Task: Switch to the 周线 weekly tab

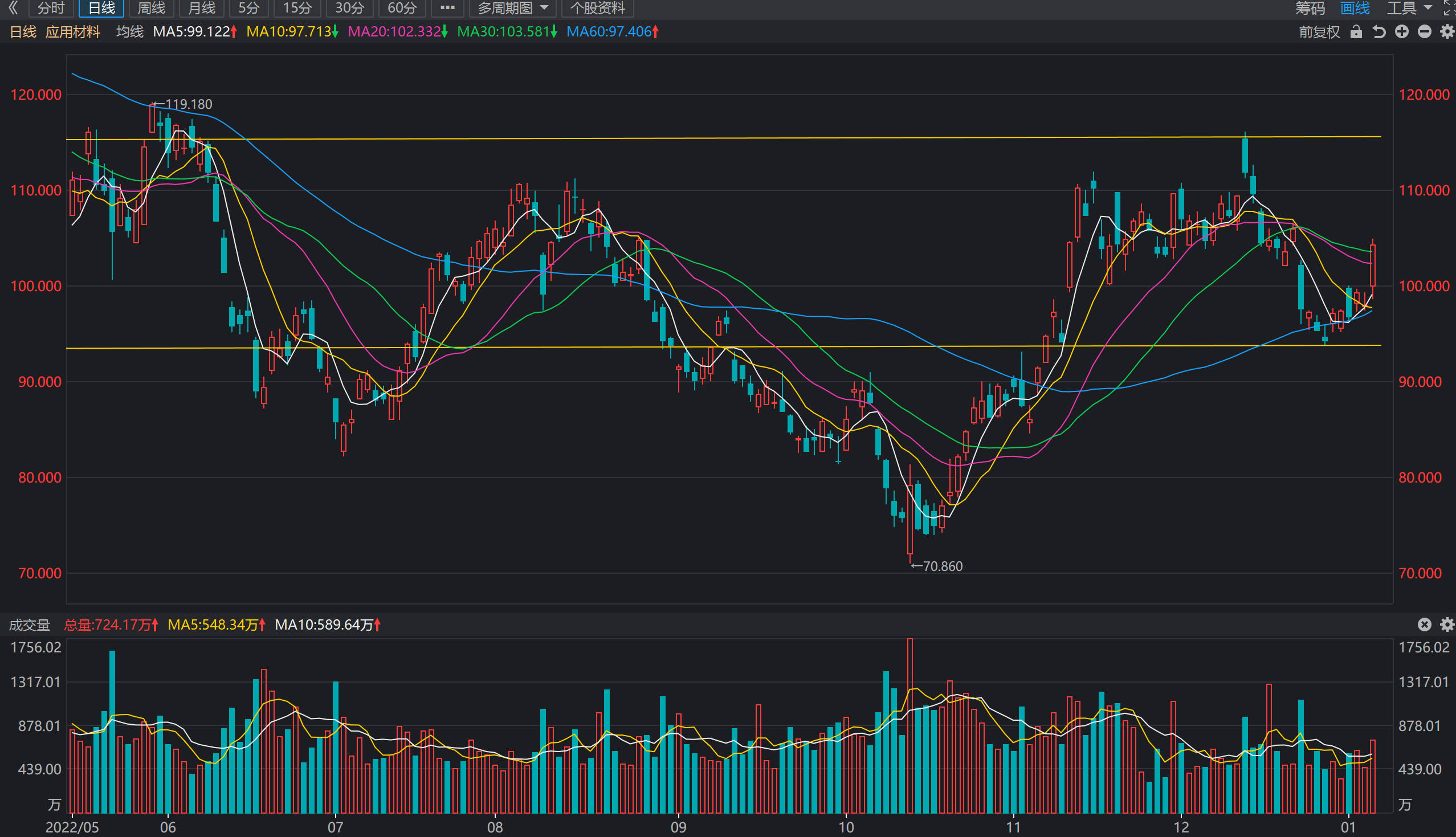Action: click(152, 8)
